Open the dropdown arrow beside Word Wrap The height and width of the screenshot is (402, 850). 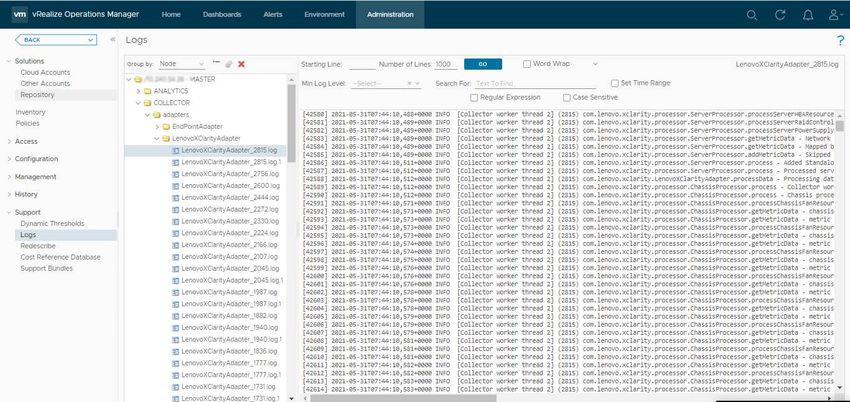595,64
